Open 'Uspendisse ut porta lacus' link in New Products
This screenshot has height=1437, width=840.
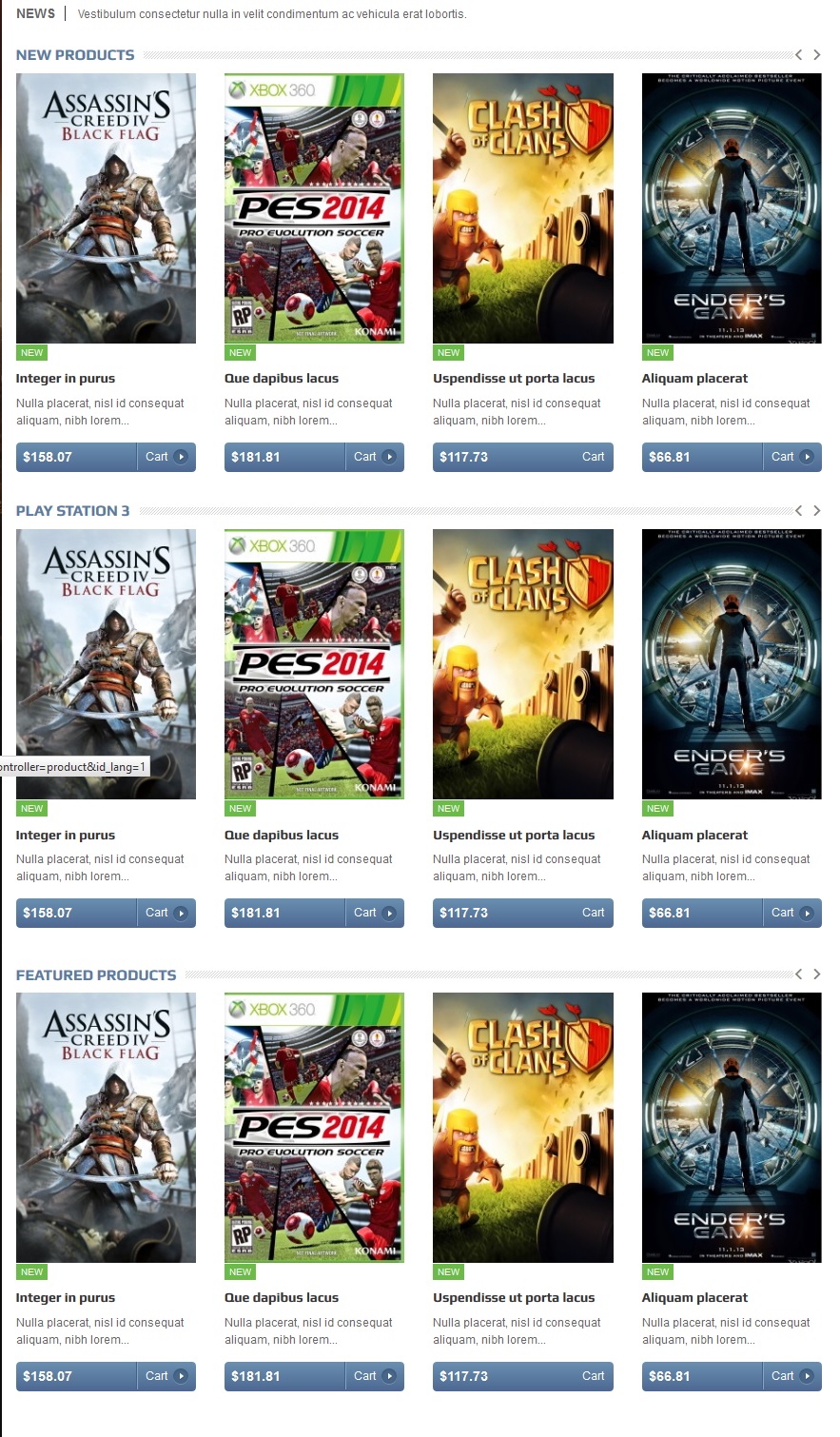[514, 379]
